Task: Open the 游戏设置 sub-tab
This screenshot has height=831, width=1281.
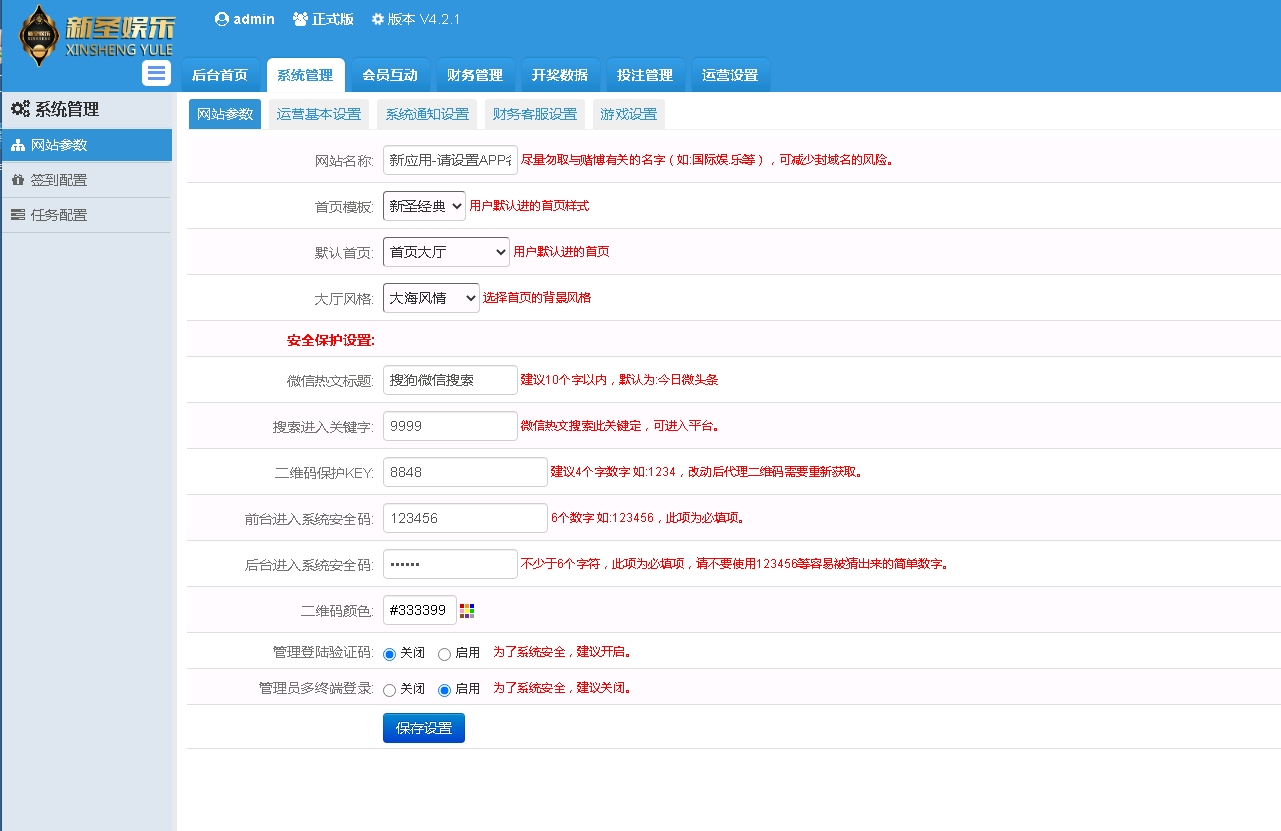Action: [x=628, y=114]
